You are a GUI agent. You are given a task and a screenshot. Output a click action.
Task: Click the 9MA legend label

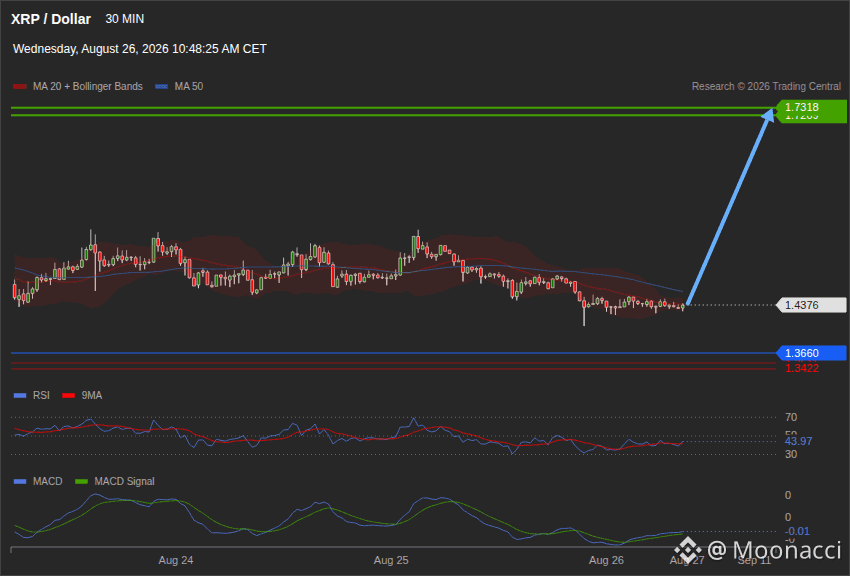92,396
